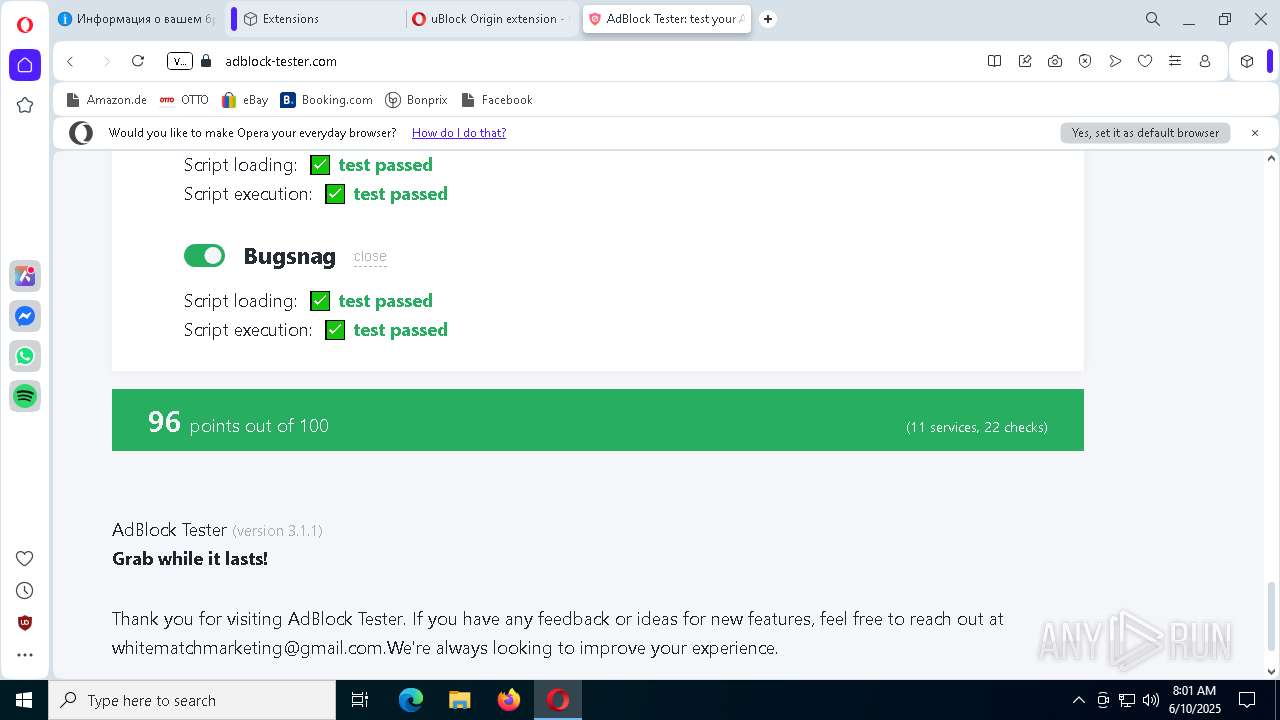
Task: Take a snapshot with the camera icon
Action: click(x=1055, y=61)
